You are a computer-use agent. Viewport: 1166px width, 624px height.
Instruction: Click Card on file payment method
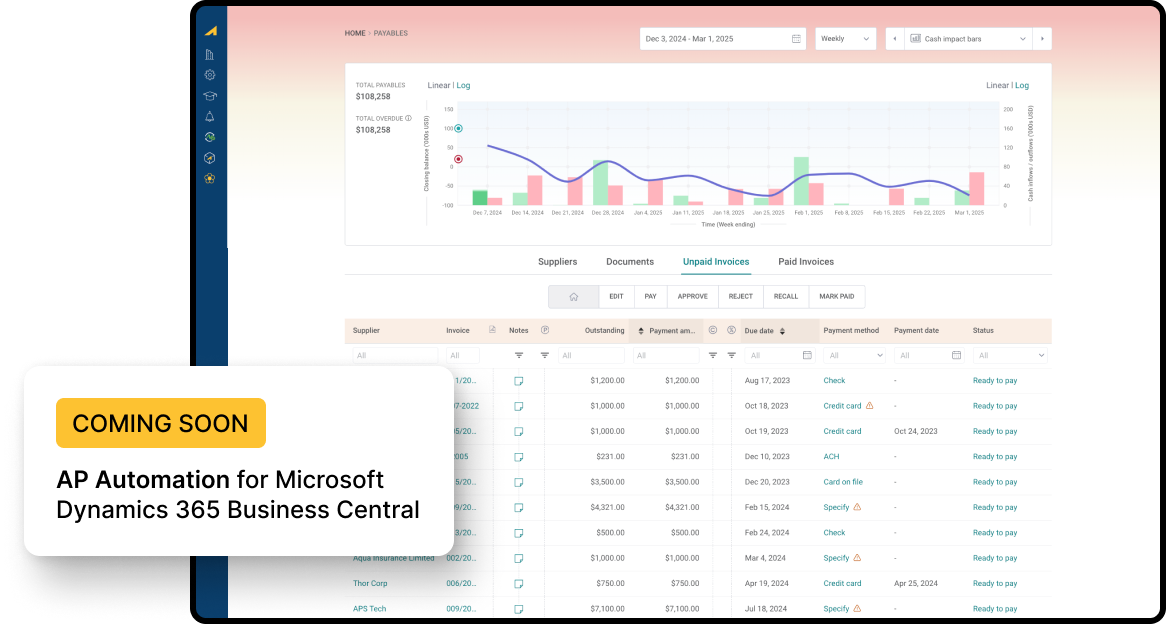pyautogui.click(x=843, y=482)
